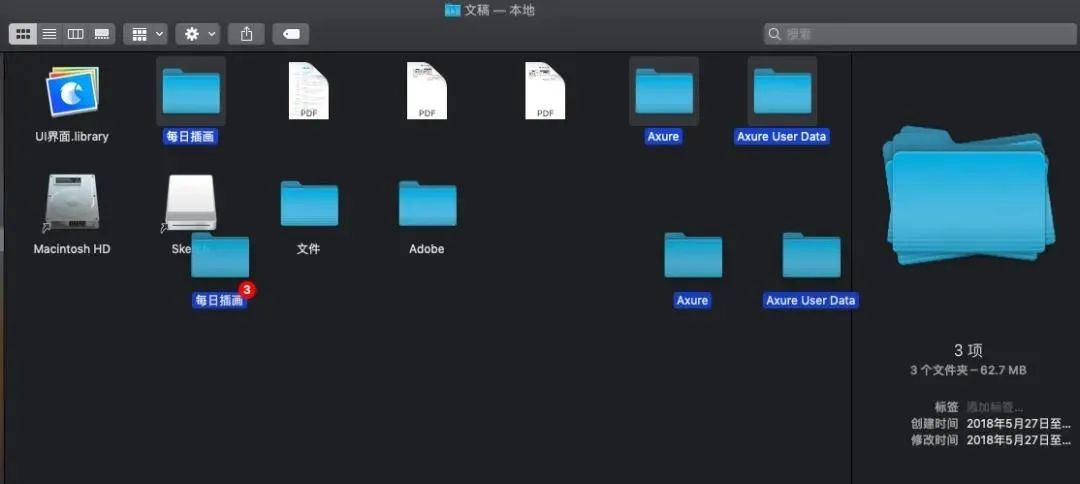Viewport: 1080px width, 484px height.
Task: Click the Share toolbar button
Action: point(246,34)
